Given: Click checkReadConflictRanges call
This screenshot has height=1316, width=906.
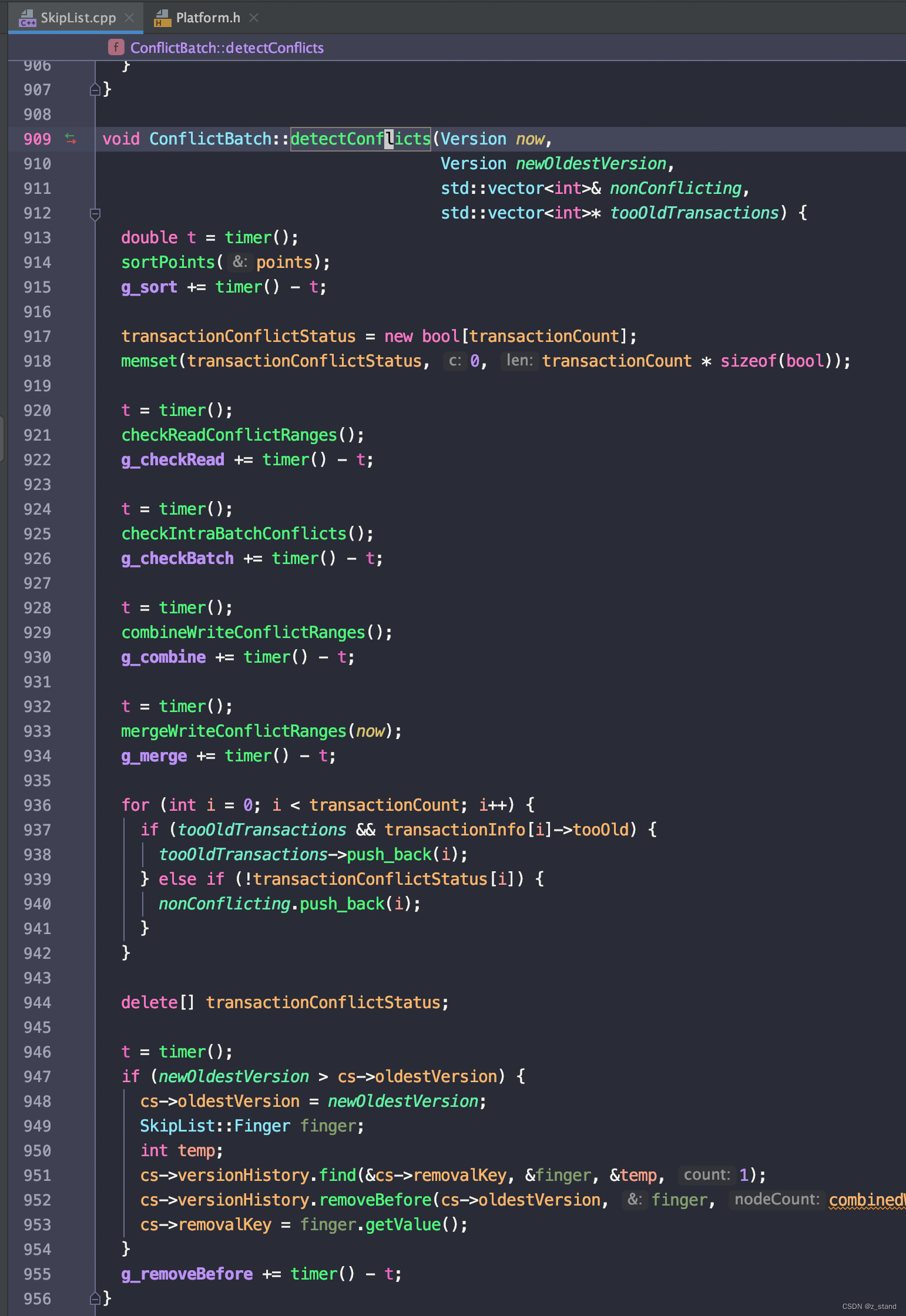Looking at the screenshot, I should click(x=229, y=435).
